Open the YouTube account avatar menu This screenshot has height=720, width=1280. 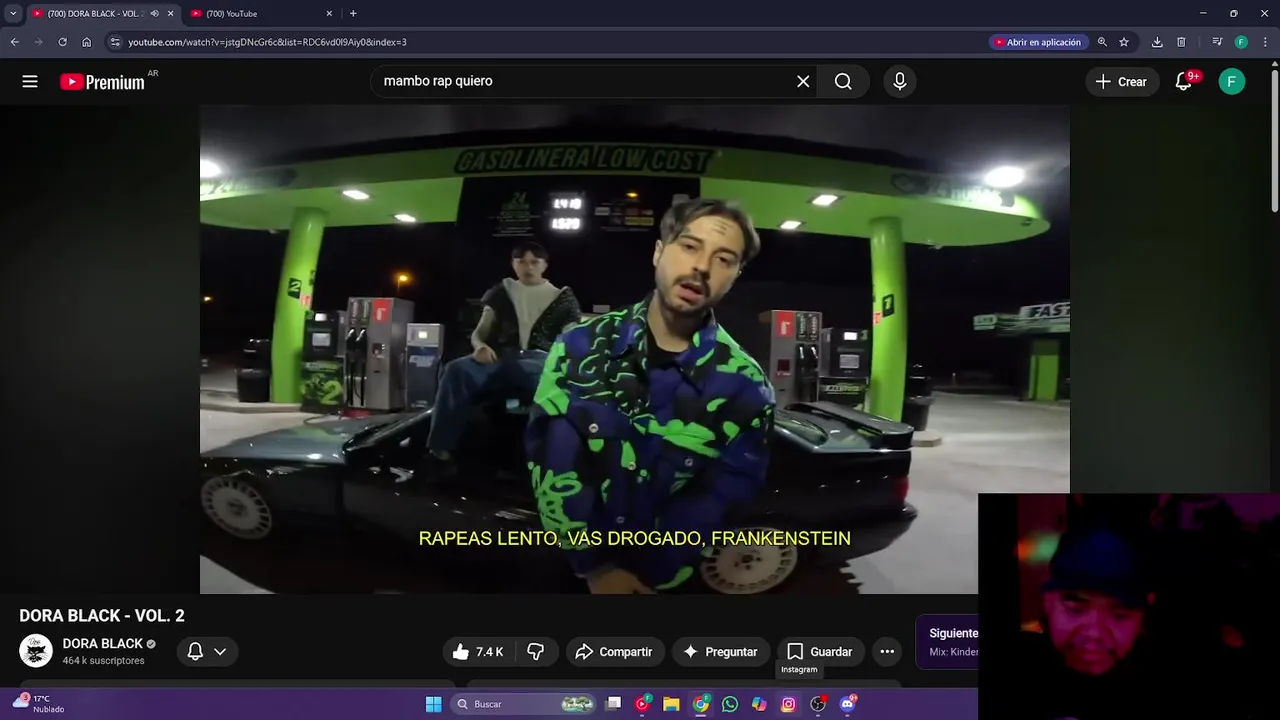1232,82
